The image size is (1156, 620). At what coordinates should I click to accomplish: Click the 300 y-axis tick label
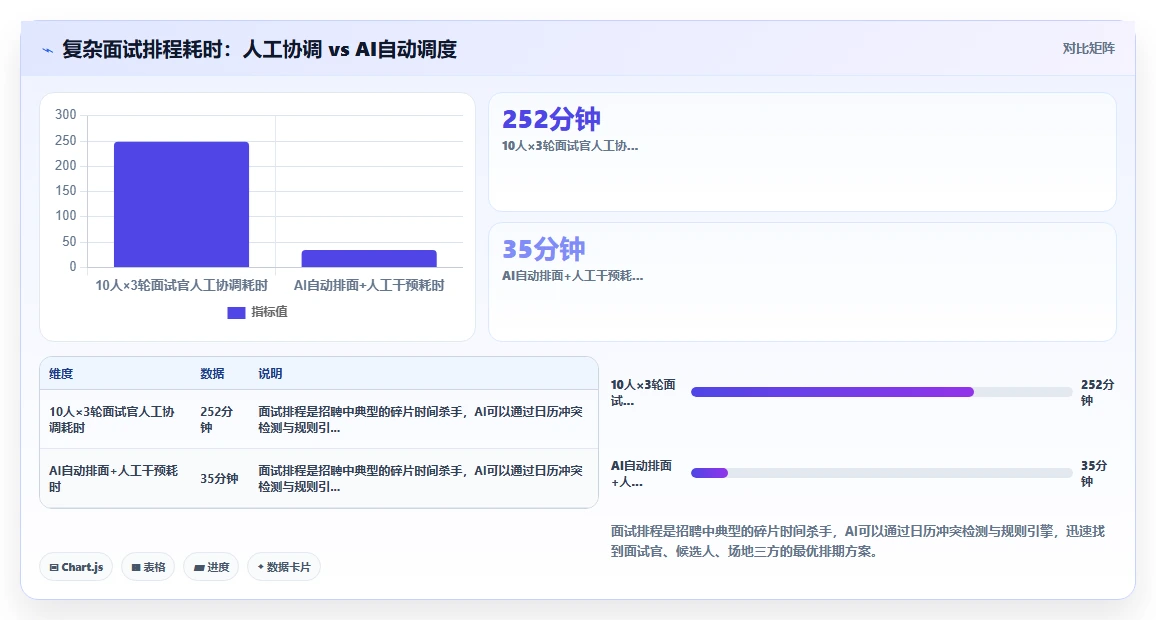click(x=66, y=114)
